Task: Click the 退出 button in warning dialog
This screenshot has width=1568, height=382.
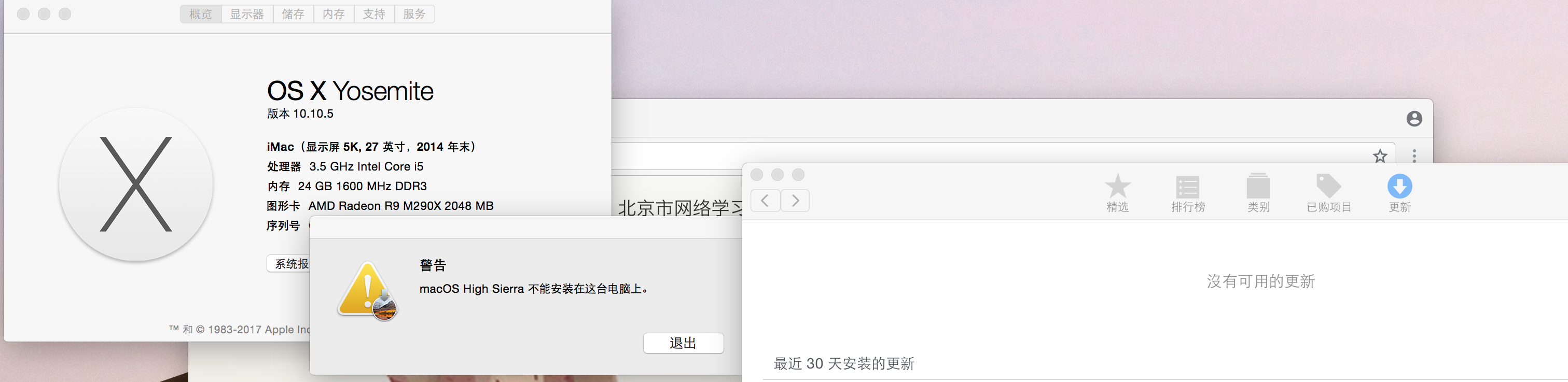Action: coord(683,343)
